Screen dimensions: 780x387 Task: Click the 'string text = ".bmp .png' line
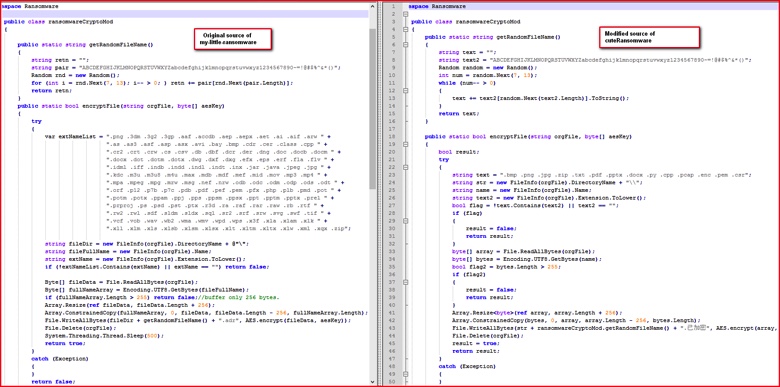(601, 175)
